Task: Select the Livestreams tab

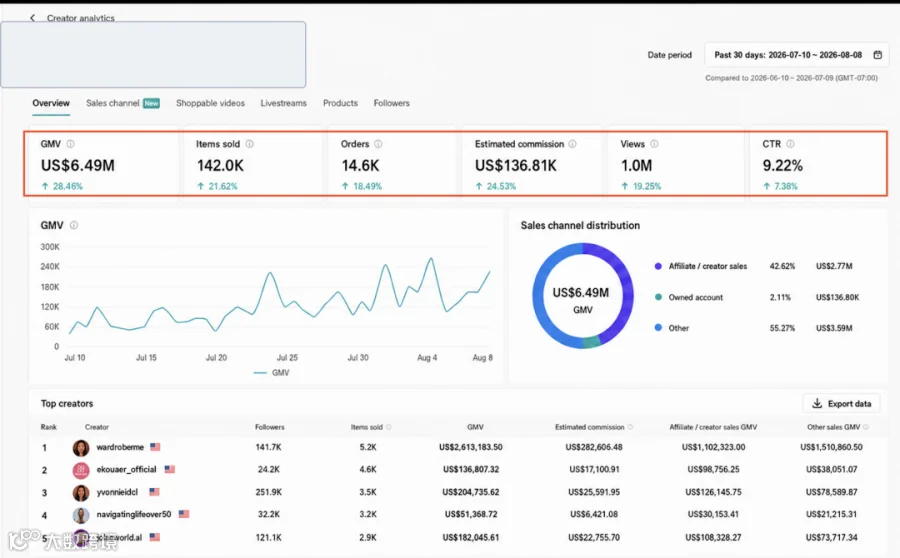Action: point(284,103)
